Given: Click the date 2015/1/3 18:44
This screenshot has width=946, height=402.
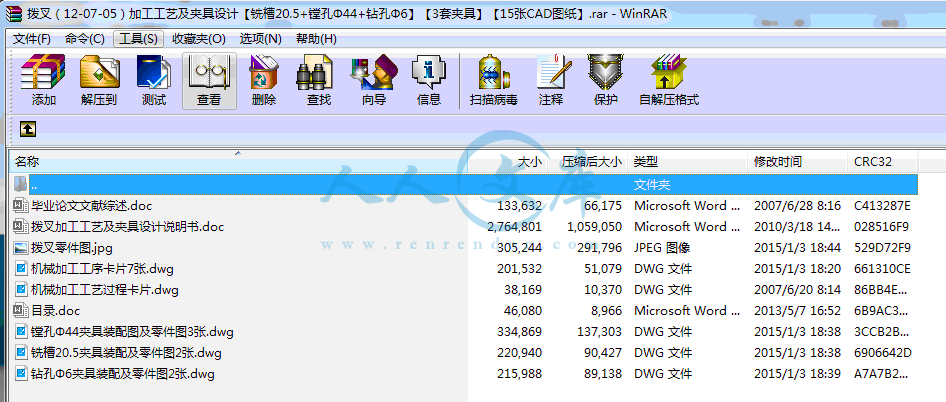Looking at the screenshot, I should pyautogui.click(x=798, y=247).
